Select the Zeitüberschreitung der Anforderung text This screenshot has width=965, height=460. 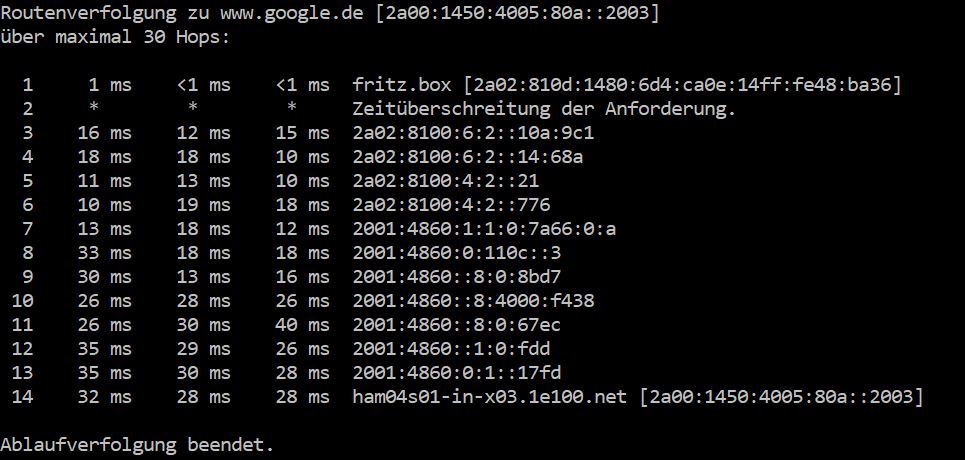(544, 109)
